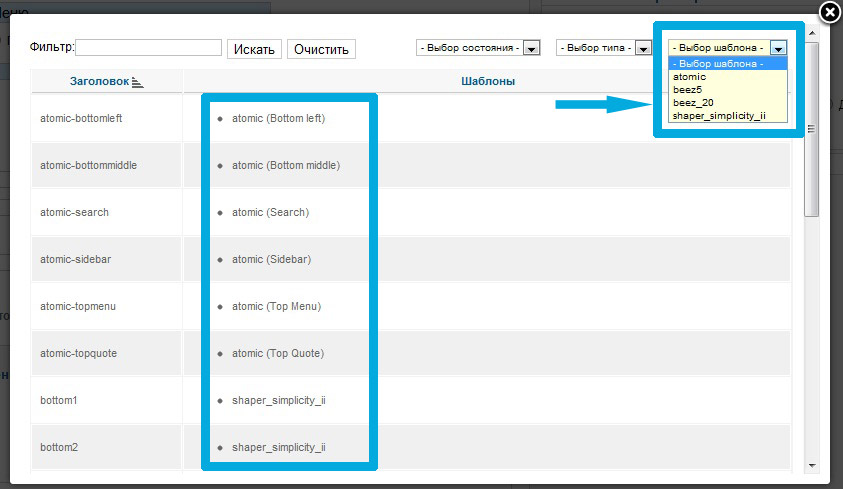Screen dimensions: 843x489
Task: Pick shaper_simplicity_ii from the dropdown list
Action: point(718,116)
